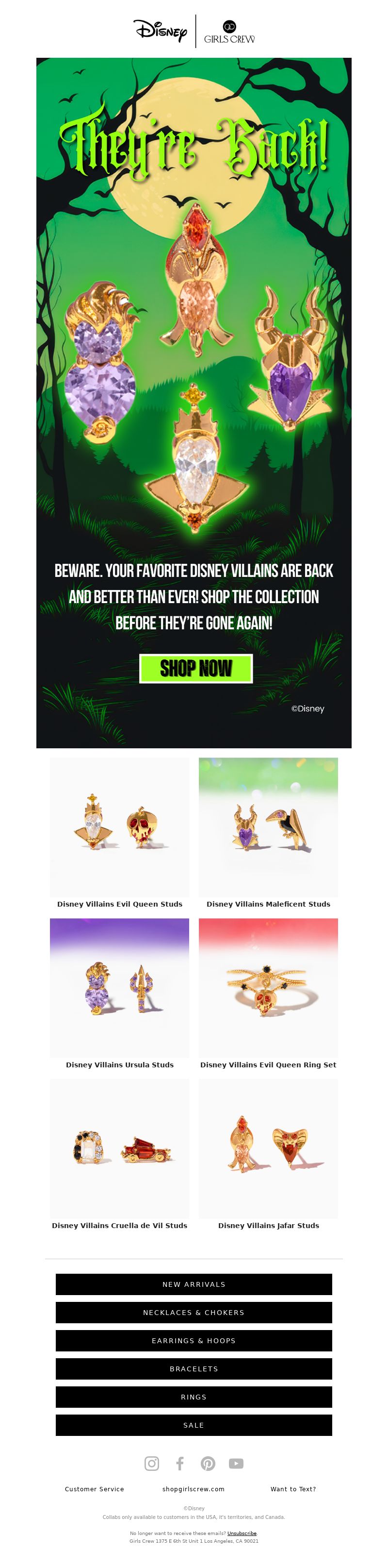This screenshot has width=388, height=1568.
Task: Click the green SHOP NOW button
Action: pyautogui.click(x=196, y=668)
